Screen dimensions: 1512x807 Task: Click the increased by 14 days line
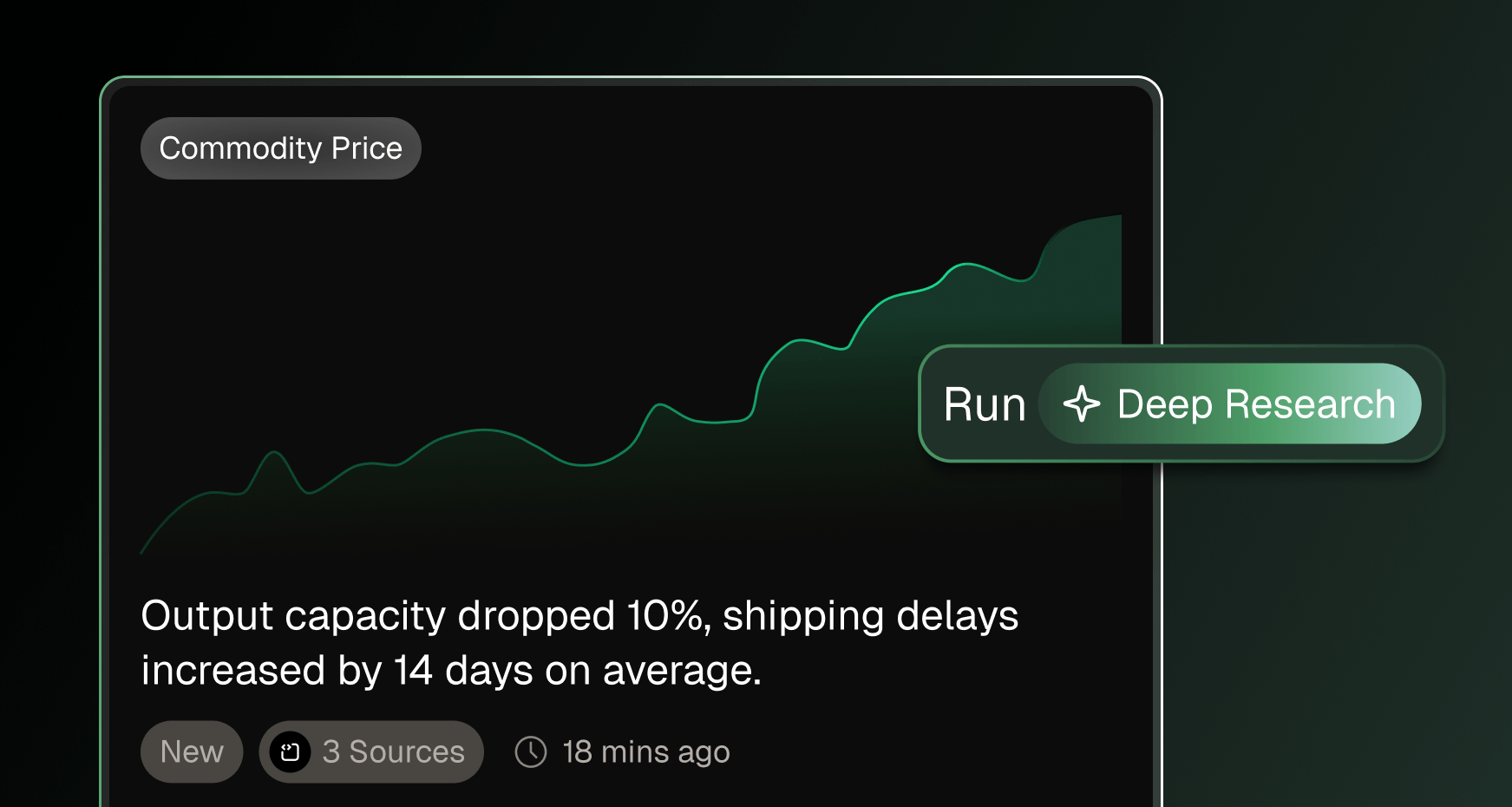[x=451, y=671]
